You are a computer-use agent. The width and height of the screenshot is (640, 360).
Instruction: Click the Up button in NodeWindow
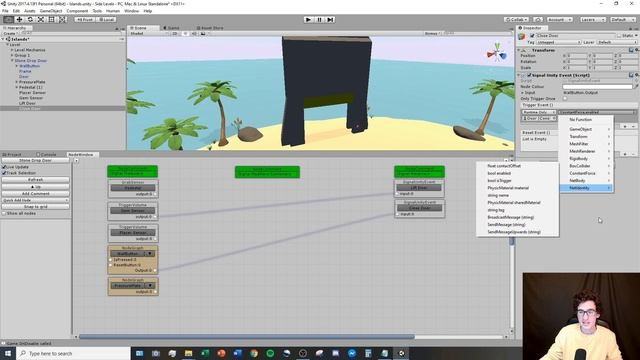(36, 187)
